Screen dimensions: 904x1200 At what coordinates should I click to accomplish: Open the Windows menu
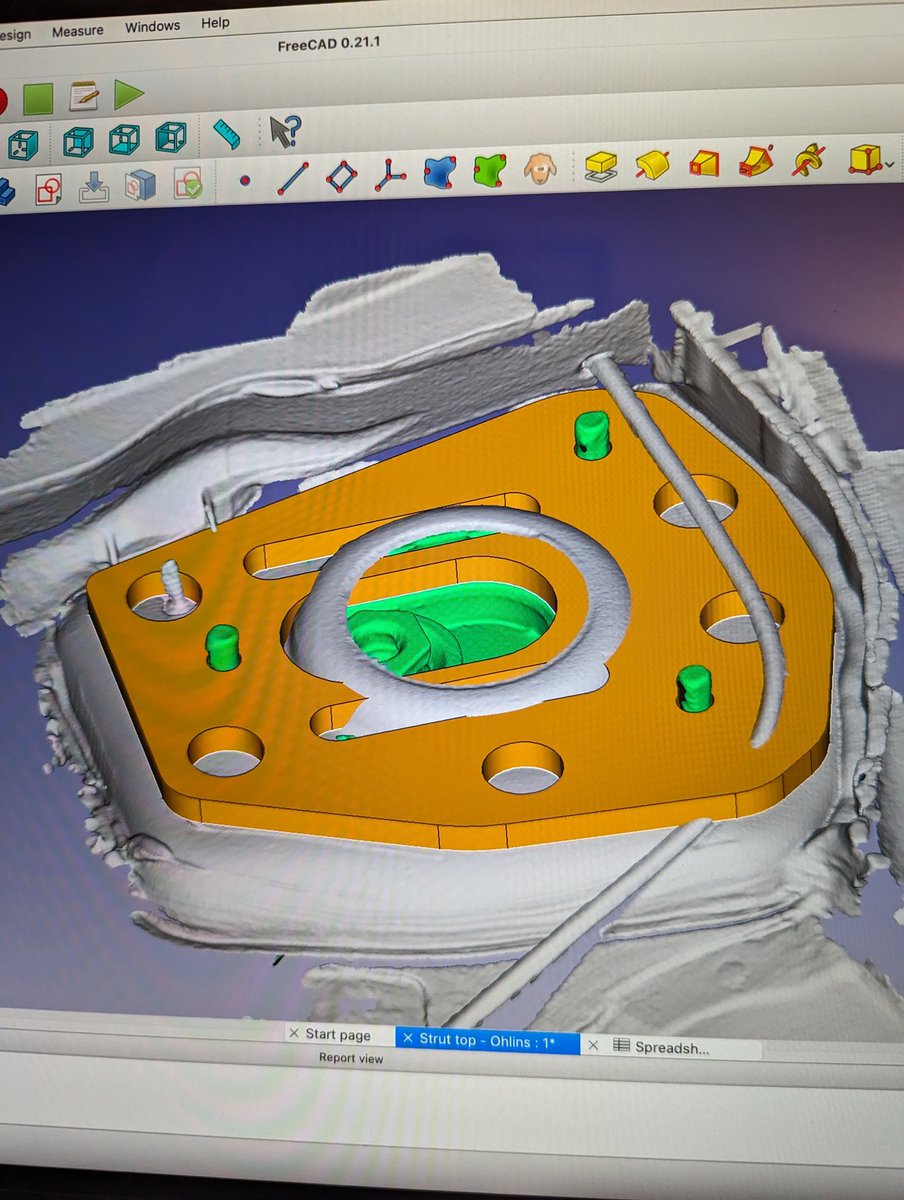[152, 26]
